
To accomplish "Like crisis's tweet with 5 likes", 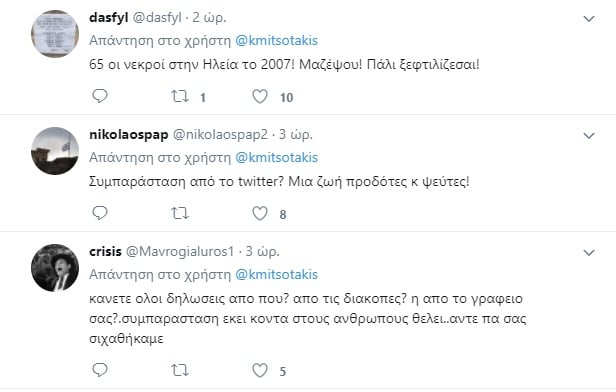I will coord(260,370).
